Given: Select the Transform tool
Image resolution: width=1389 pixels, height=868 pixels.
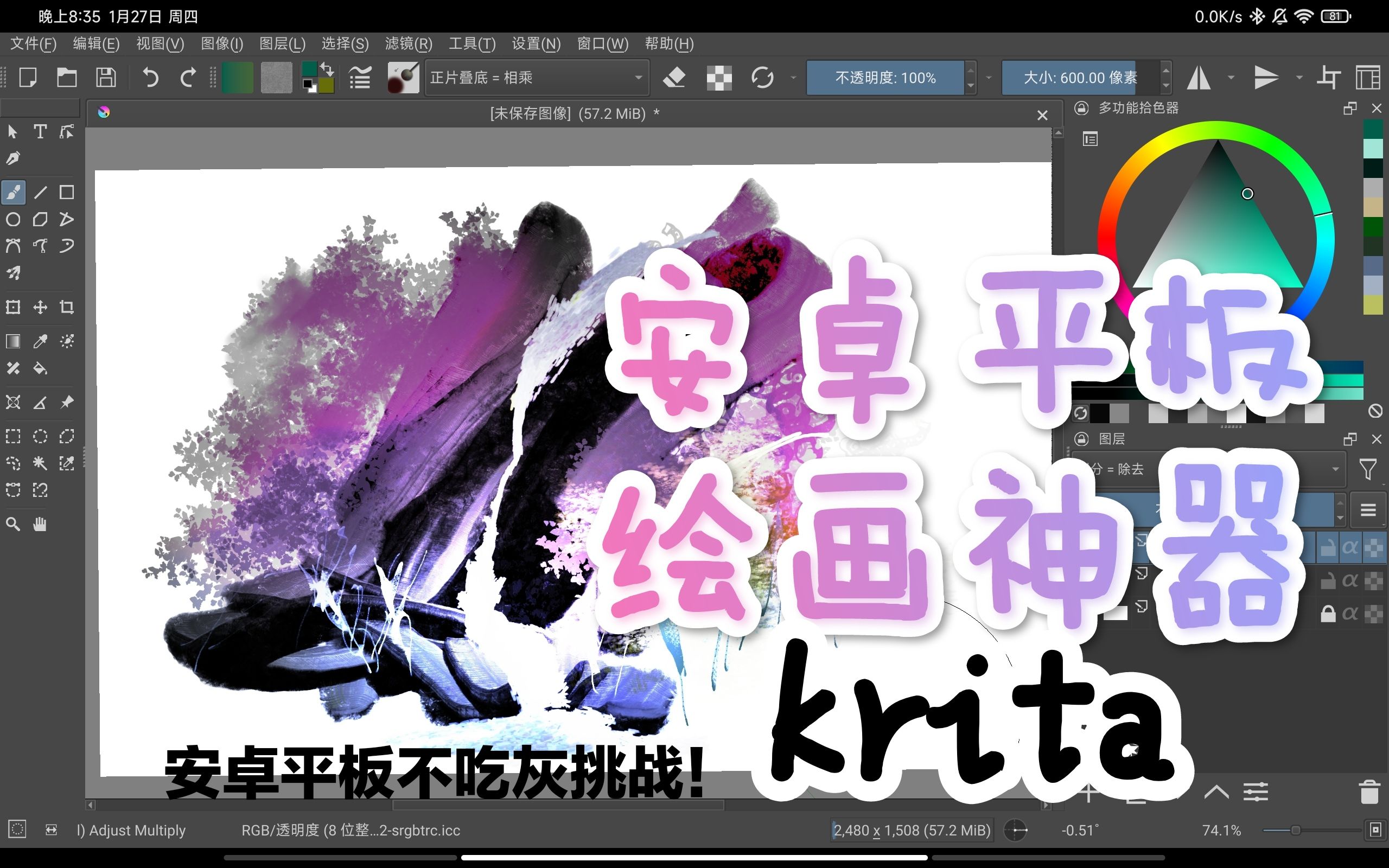Looking at the screenshot, I should tap(12, 307).
